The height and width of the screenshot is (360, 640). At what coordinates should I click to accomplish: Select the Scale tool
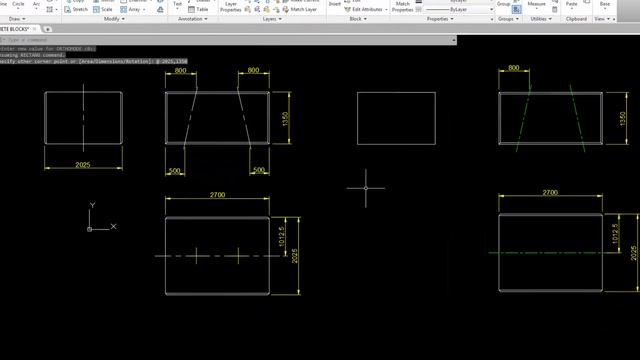[103, 9]
